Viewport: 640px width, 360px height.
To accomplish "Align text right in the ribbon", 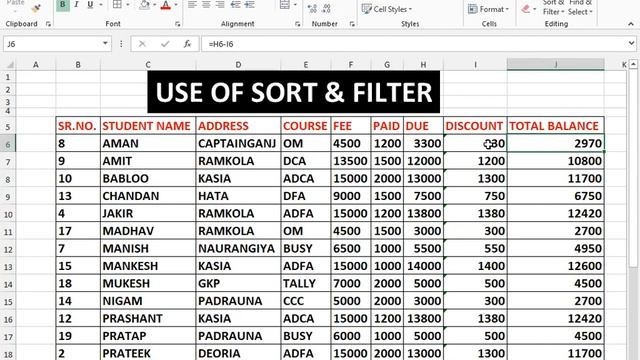I will click(220, 5).
